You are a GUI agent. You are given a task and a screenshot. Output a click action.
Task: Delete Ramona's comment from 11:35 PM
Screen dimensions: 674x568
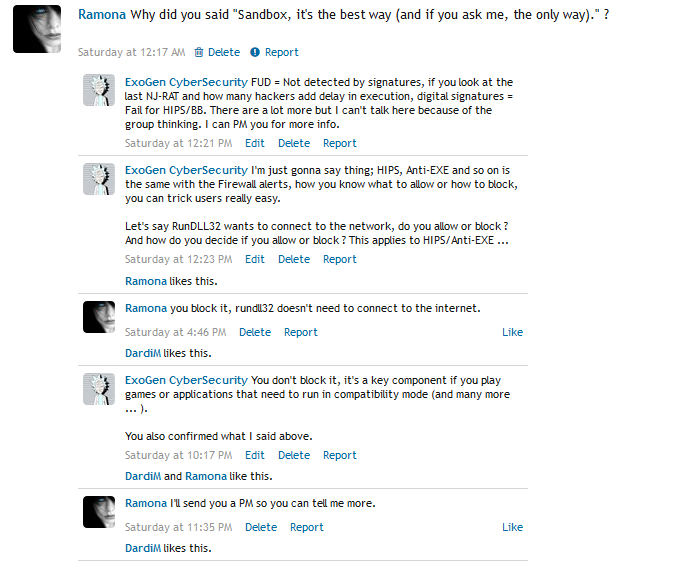261,527
